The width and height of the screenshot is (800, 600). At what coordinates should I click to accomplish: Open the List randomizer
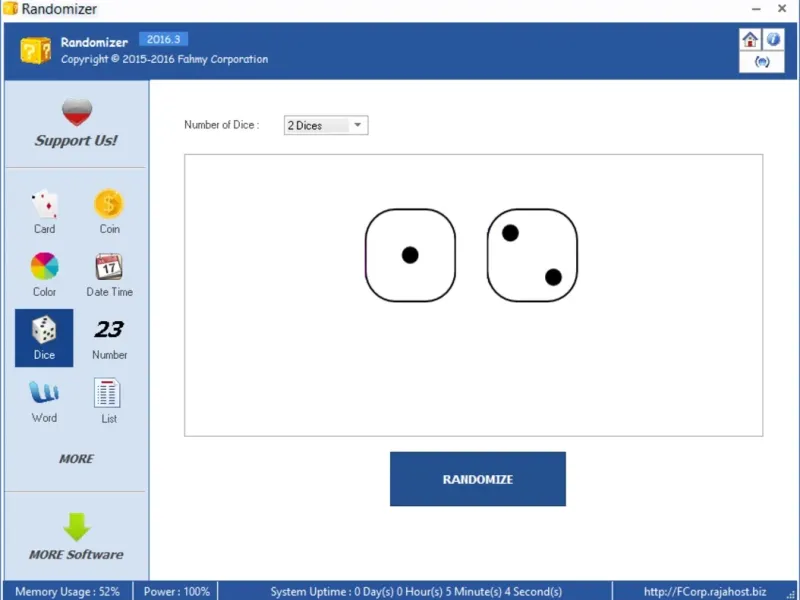(108, 401)
